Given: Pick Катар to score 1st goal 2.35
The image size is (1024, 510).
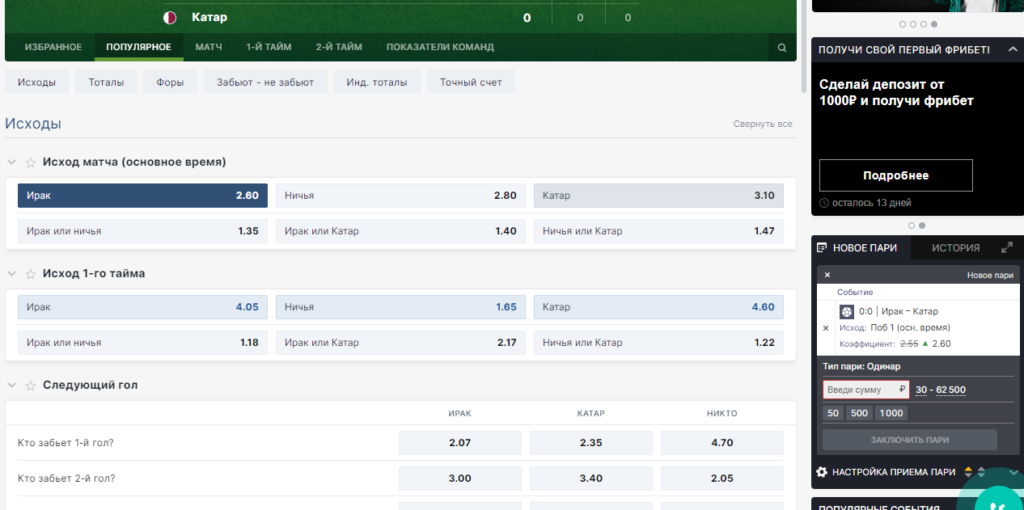Looking at the screenshot, I should coord(591,443).
